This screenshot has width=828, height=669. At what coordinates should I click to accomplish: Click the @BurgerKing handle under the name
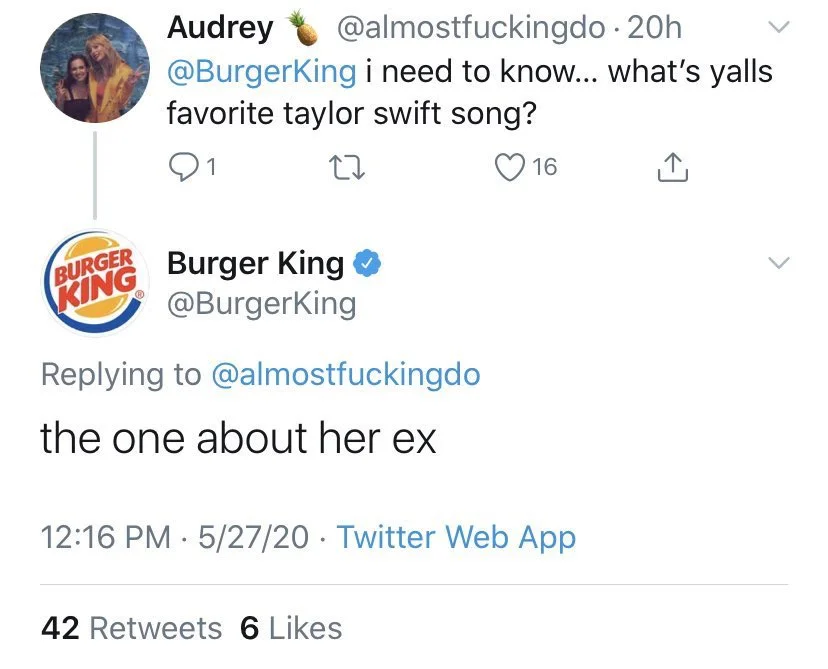(x=261, y=302)
